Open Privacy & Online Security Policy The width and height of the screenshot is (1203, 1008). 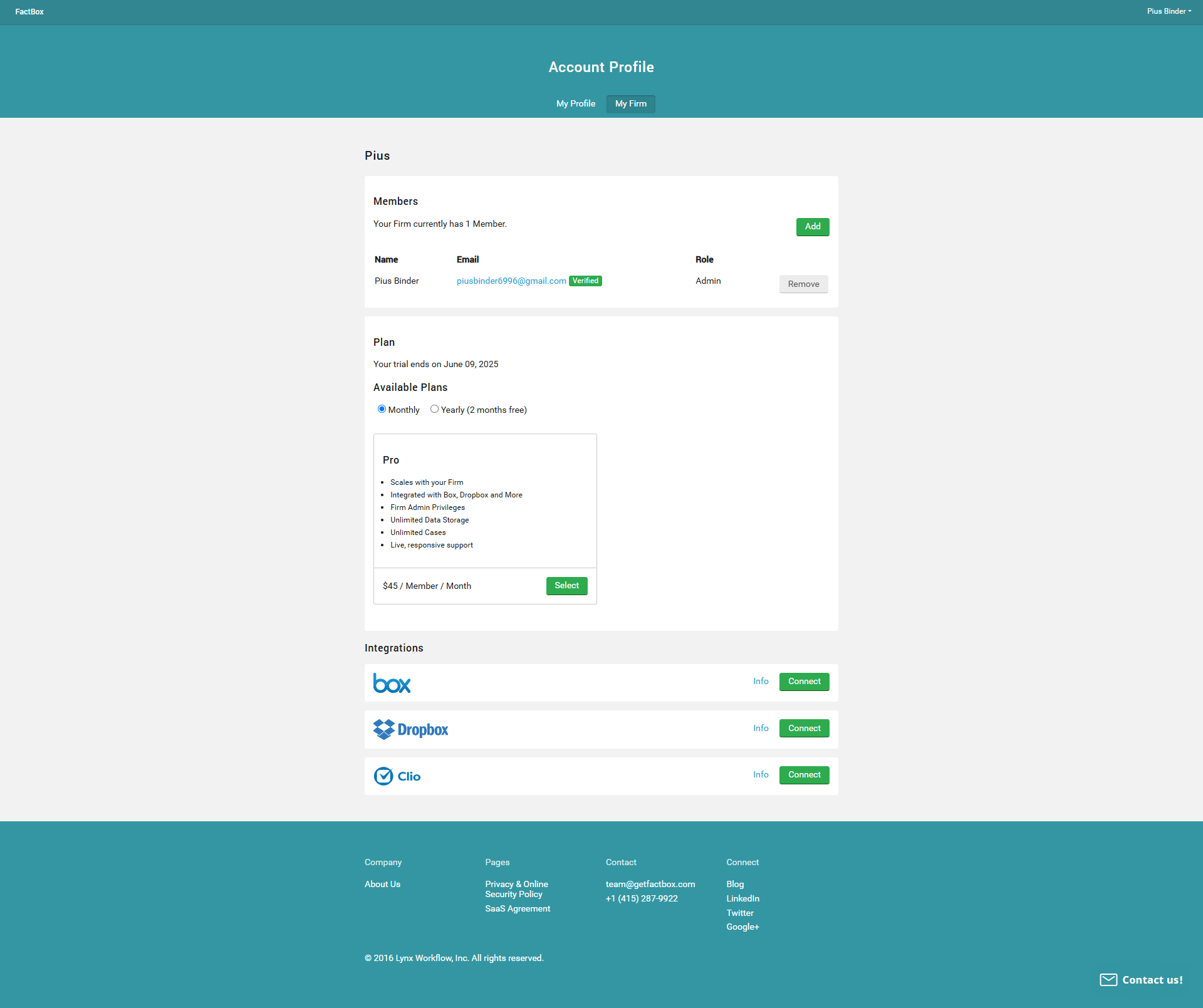click(x=516, y=889)
